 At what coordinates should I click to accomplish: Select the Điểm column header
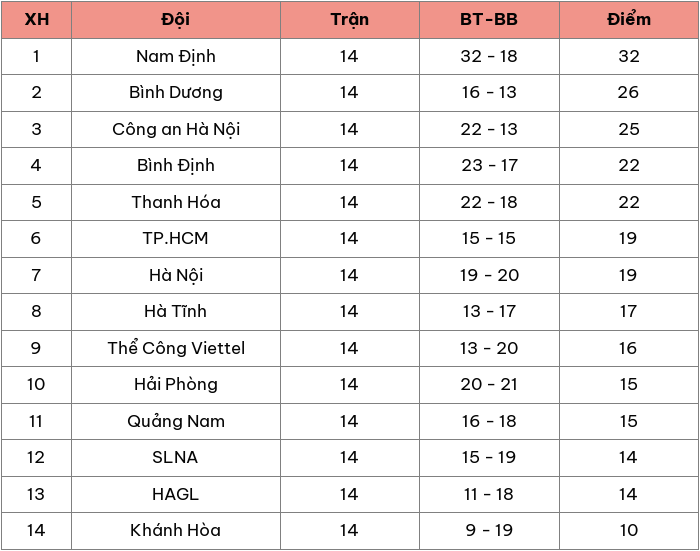tap(629, 20)
